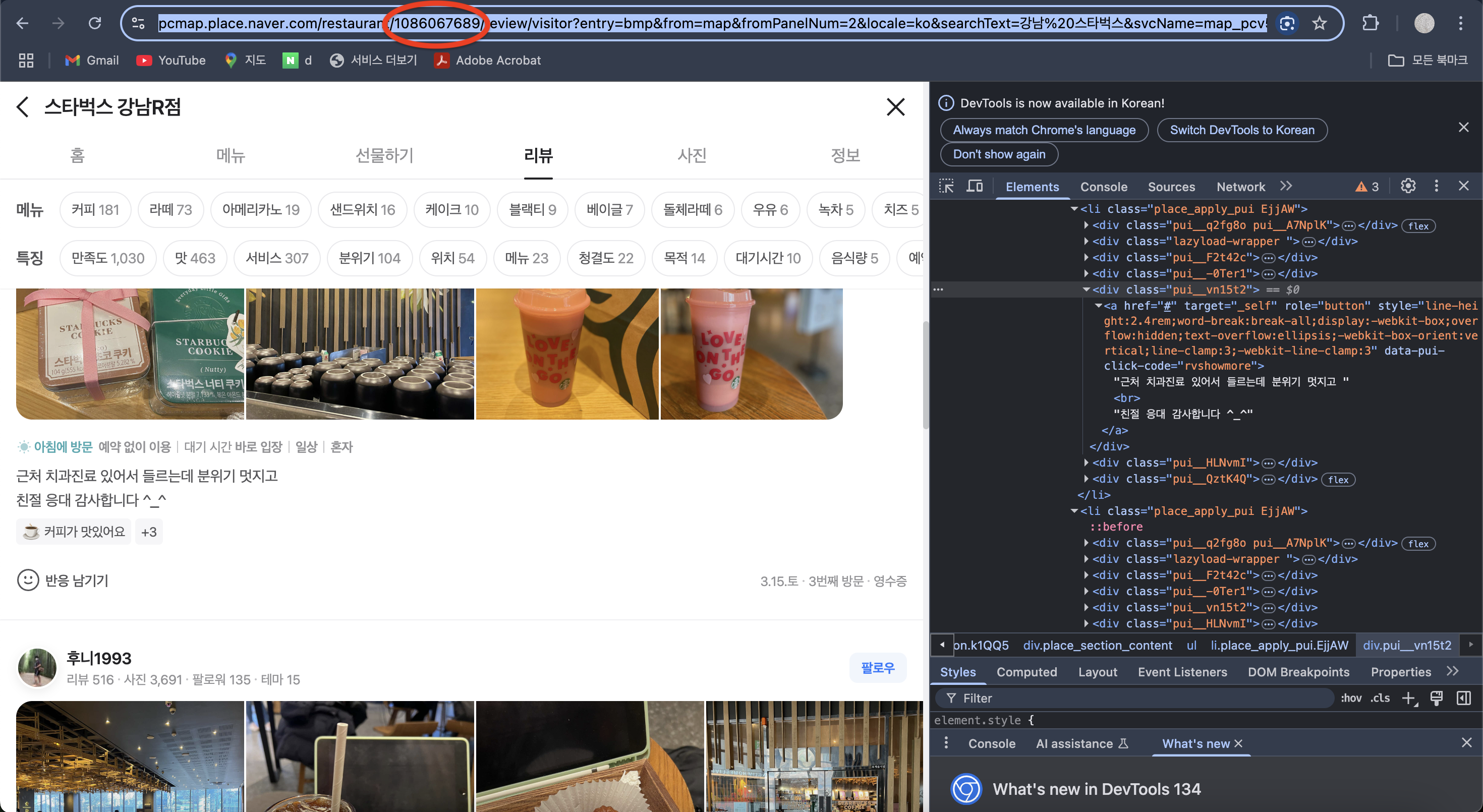Click Switch DevTools to Korean button
1483x812 pixels.
1242,130
